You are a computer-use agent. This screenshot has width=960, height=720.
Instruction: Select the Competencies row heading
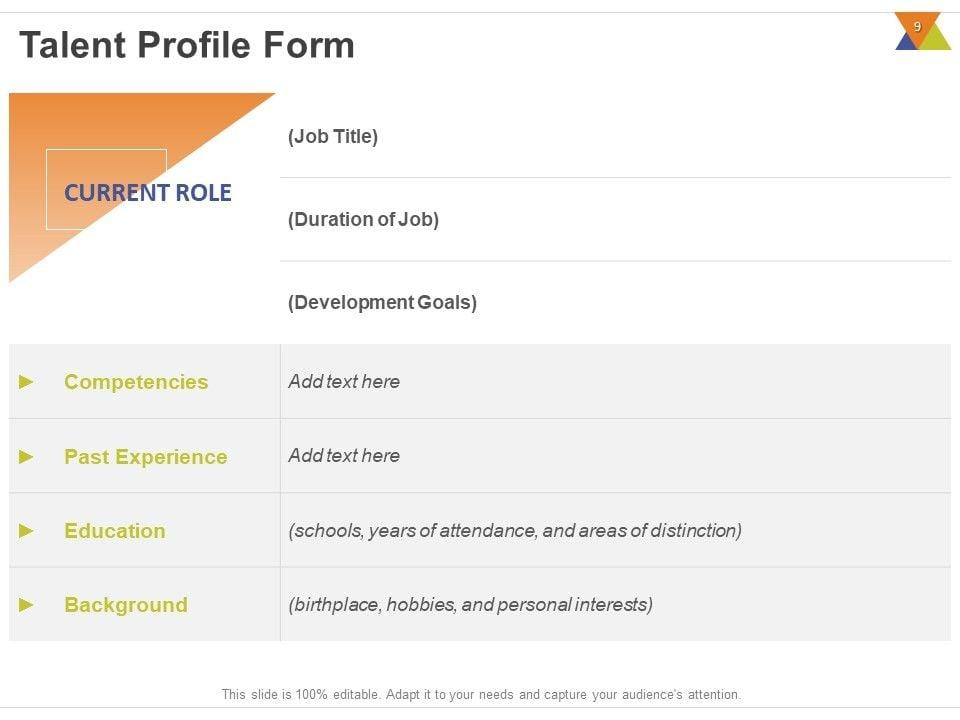click(x=136, y=382)
